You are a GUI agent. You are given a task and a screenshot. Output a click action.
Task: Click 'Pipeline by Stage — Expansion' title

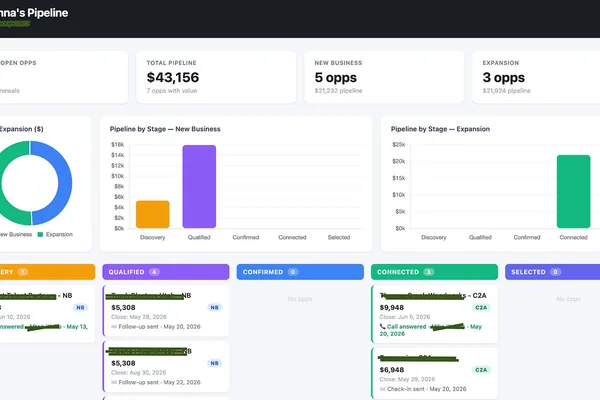pos(440,129)
